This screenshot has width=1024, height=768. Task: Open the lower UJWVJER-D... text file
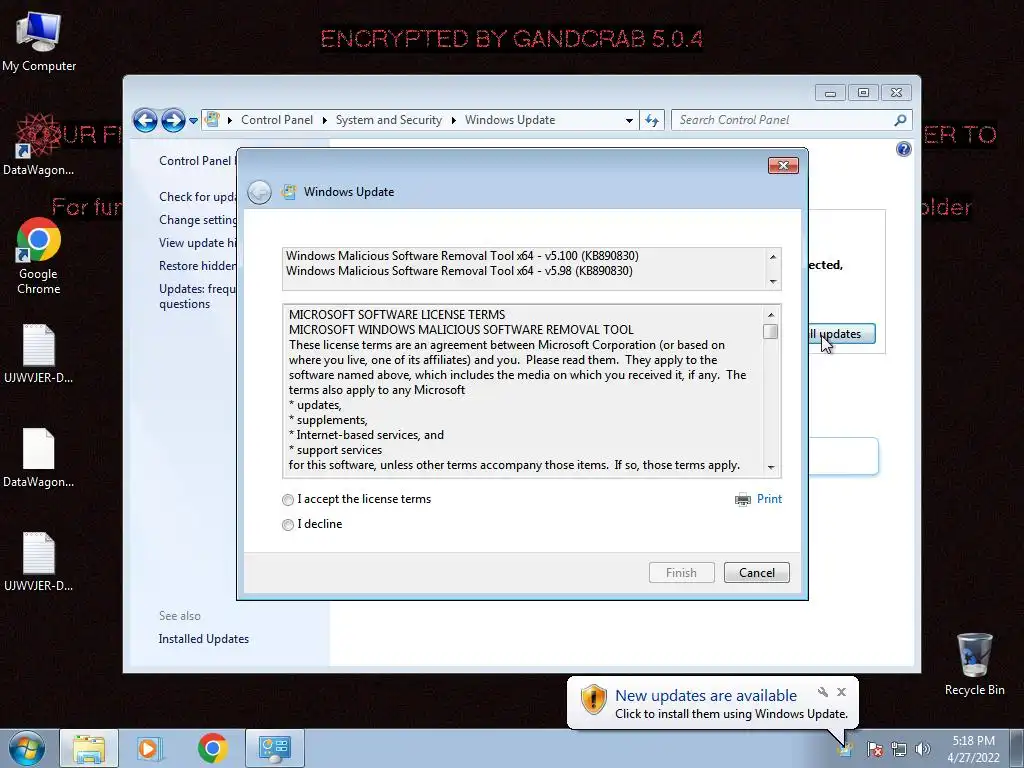tap(39, 562)
